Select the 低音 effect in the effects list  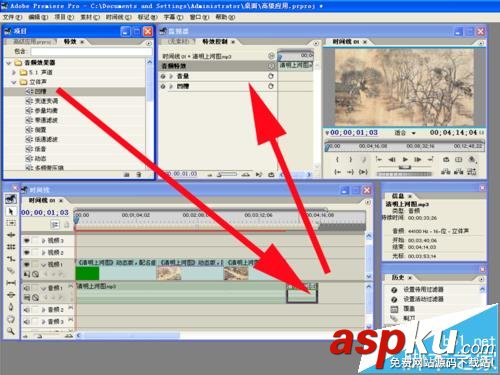40,149
